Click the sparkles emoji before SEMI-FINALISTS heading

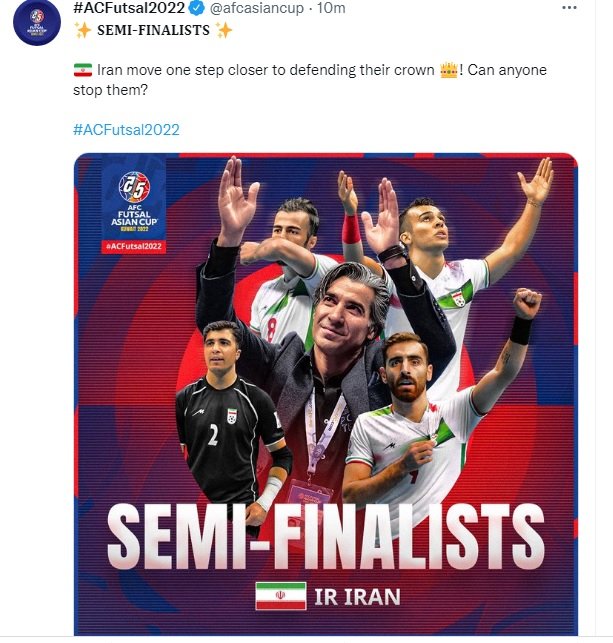pyautogui.click(x=82, y=30)
